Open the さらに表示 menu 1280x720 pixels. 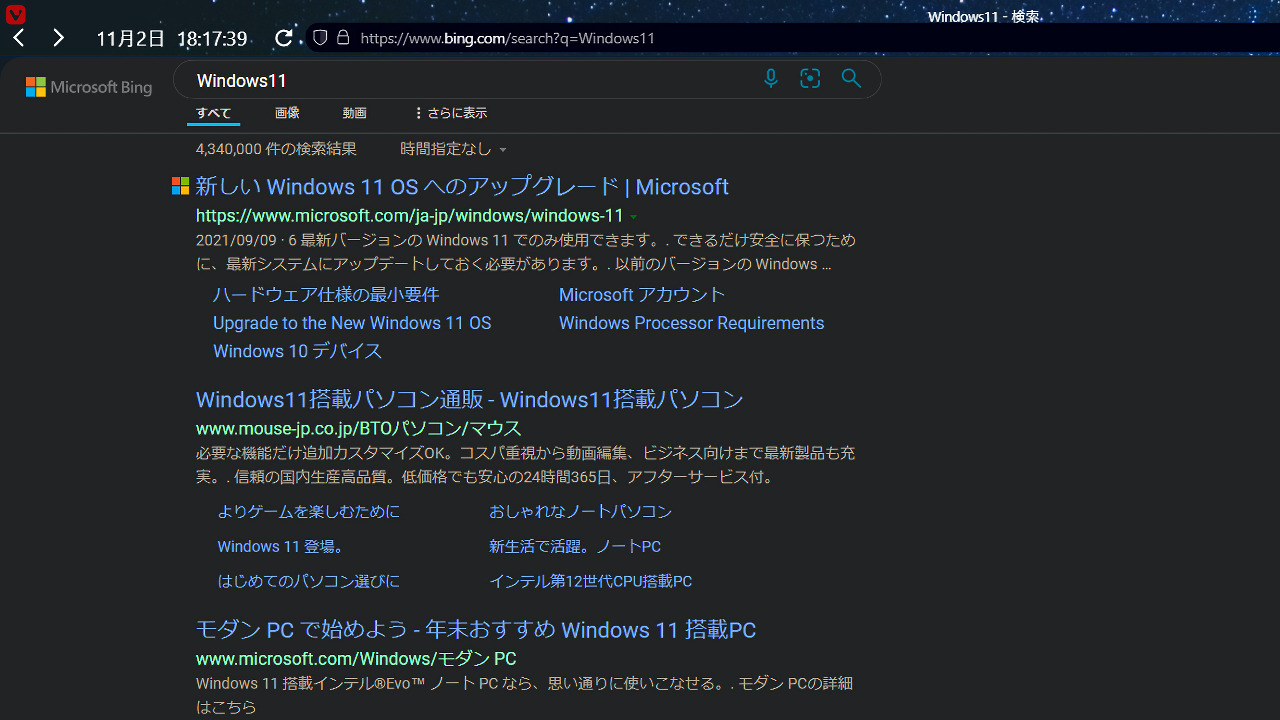tap(450, 113)
